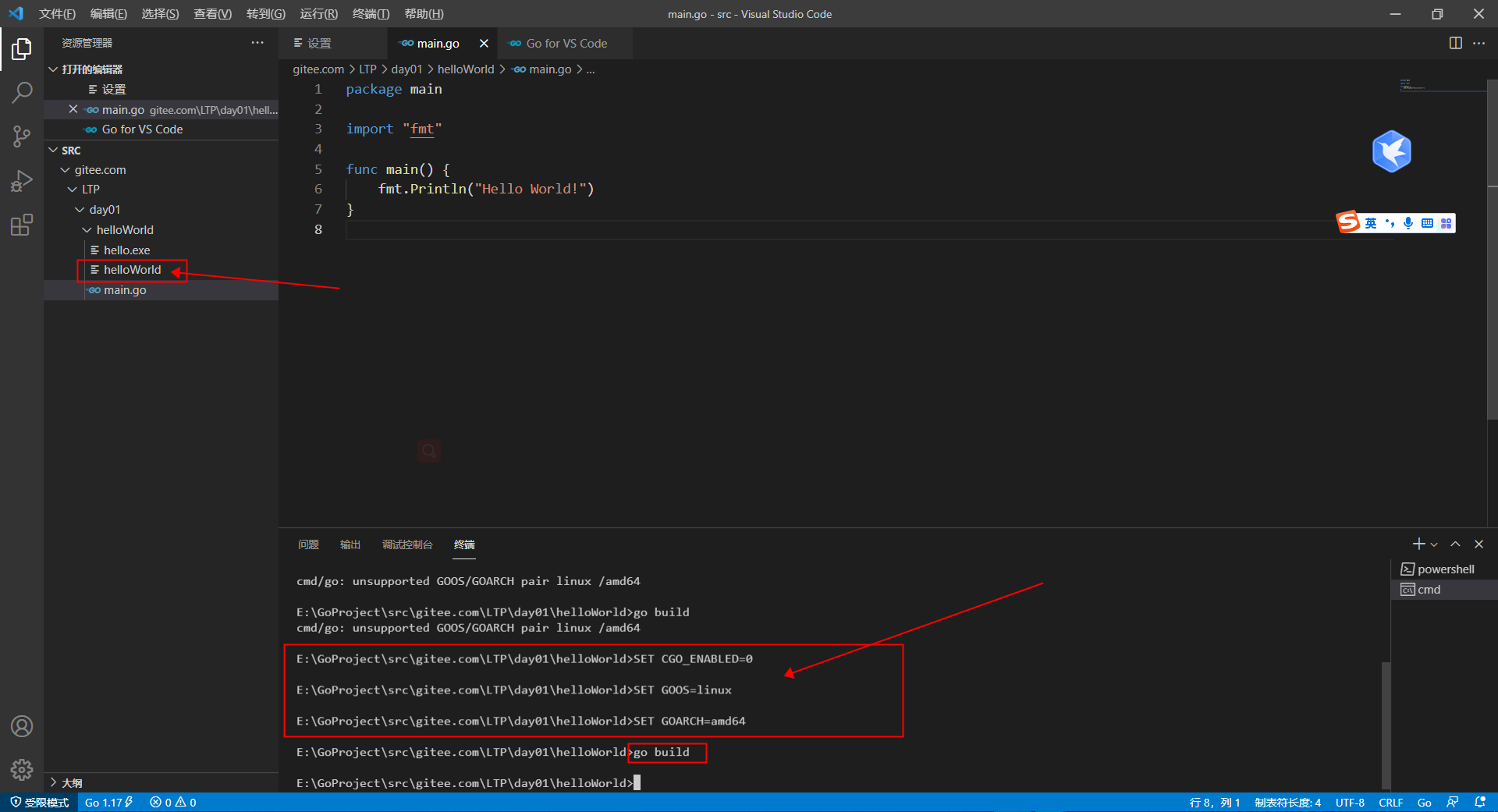Select the cmd terminal instance
The image size is (1498, 812).
[x=1444, y=590]
